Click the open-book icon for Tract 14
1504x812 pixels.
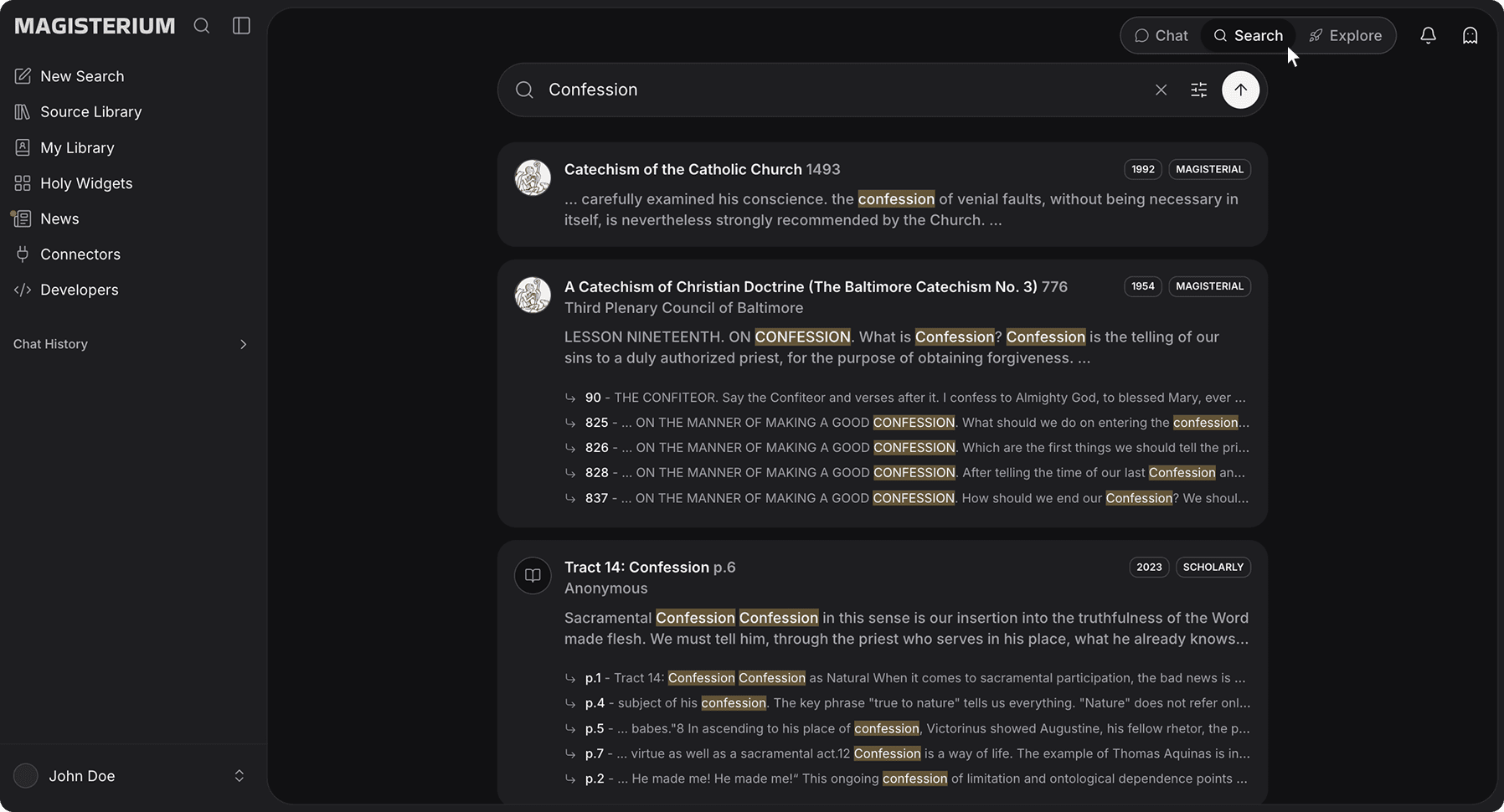533,575
